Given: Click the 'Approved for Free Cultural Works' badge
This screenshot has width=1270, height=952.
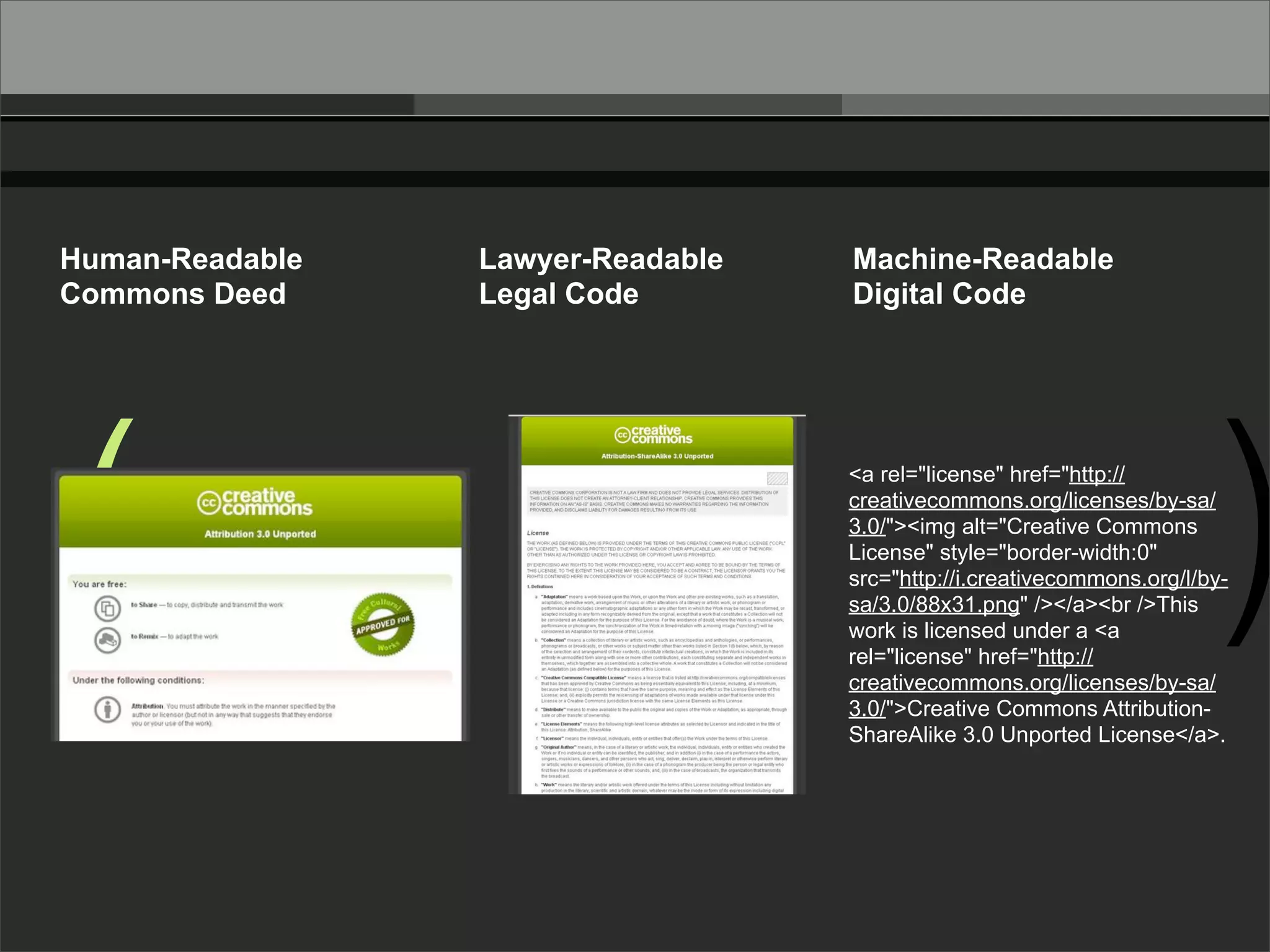Looking at the screenshot, I should (x=382, y=625).
